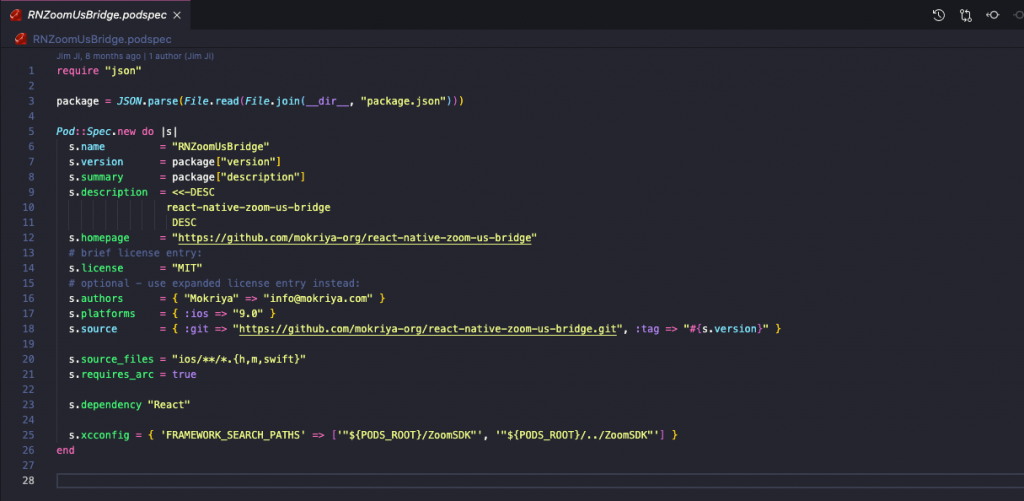Click the Ruby icon in the breadcrumb

21,40
